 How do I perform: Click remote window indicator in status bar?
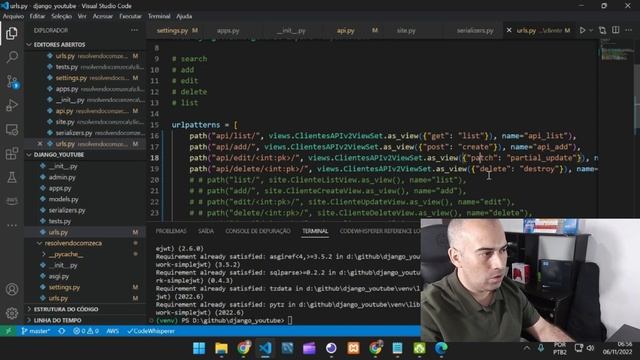tap(8, 331)
